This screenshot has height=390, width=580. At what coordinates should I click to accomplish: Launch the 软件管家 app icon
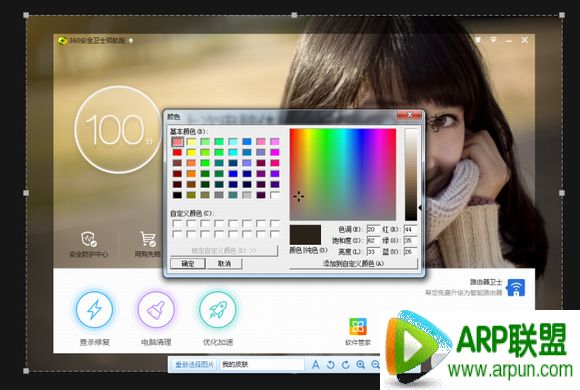[x=358, y=326]
